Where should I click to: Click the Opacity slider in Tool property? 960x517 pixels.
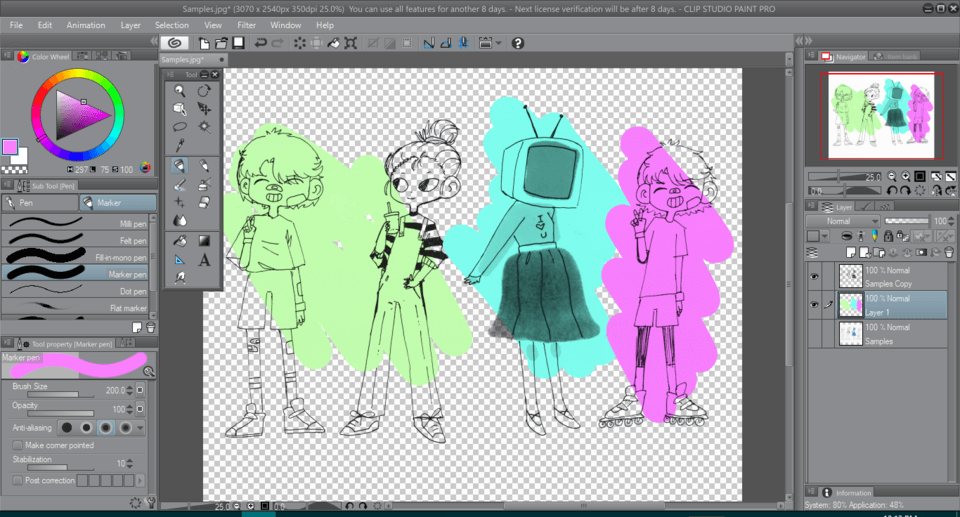click(x=53, y=412)
